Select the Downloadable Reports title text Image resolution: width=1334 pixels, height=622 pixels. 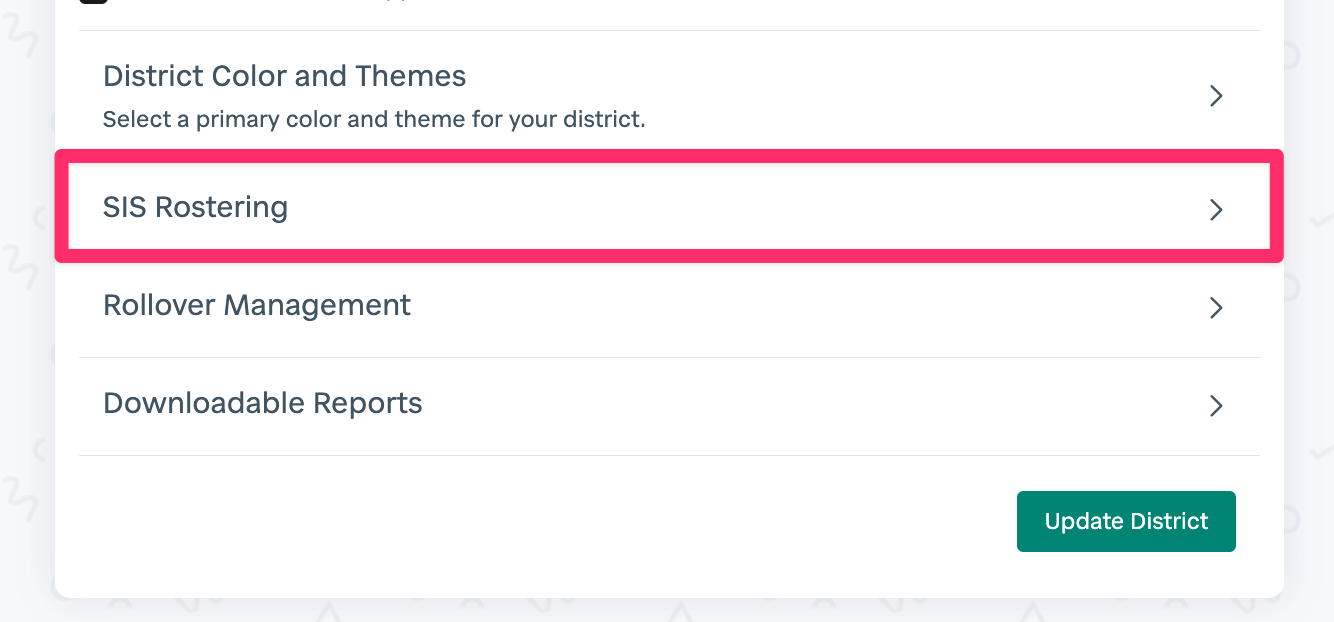pyautogui.click(x=263, y=403)
